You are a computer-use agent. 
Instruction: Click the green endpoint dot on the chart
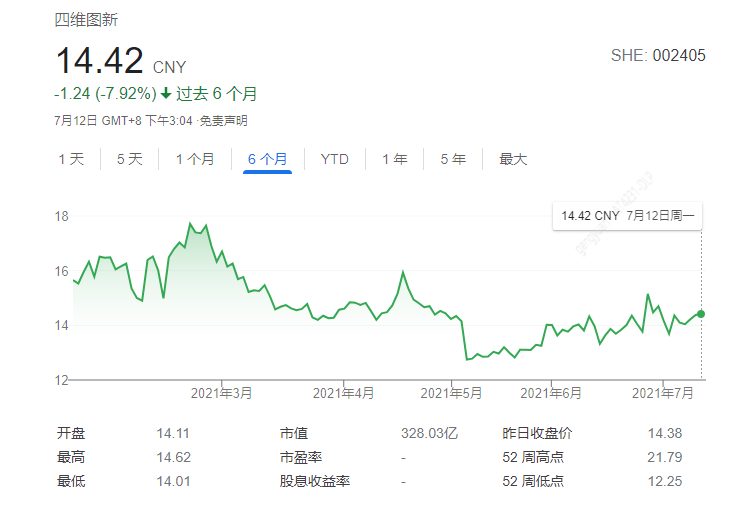(x=701, y=314)
